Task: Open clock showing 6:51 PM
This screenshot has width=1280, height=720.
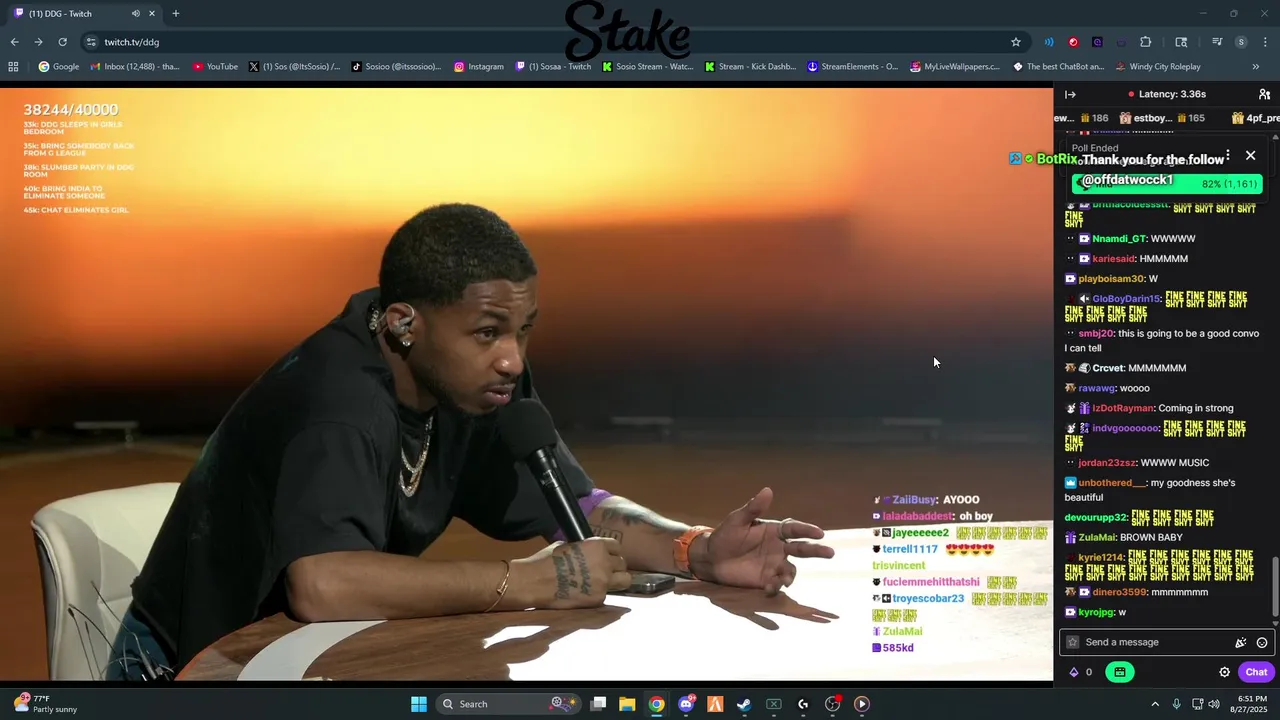Action: pyautogui.click(x=1252, y=704)
